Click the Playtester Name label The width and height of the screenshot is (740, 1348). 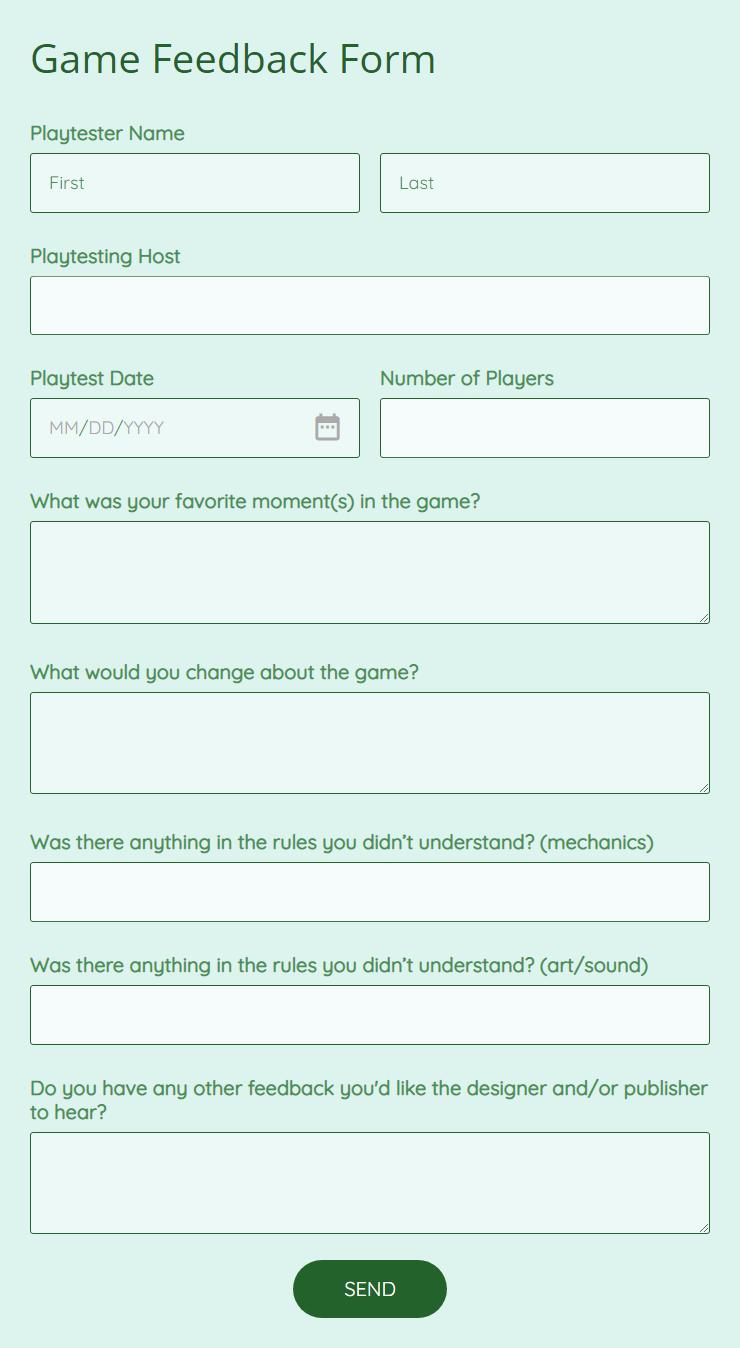pyautogui.click(x=107, y=133)
